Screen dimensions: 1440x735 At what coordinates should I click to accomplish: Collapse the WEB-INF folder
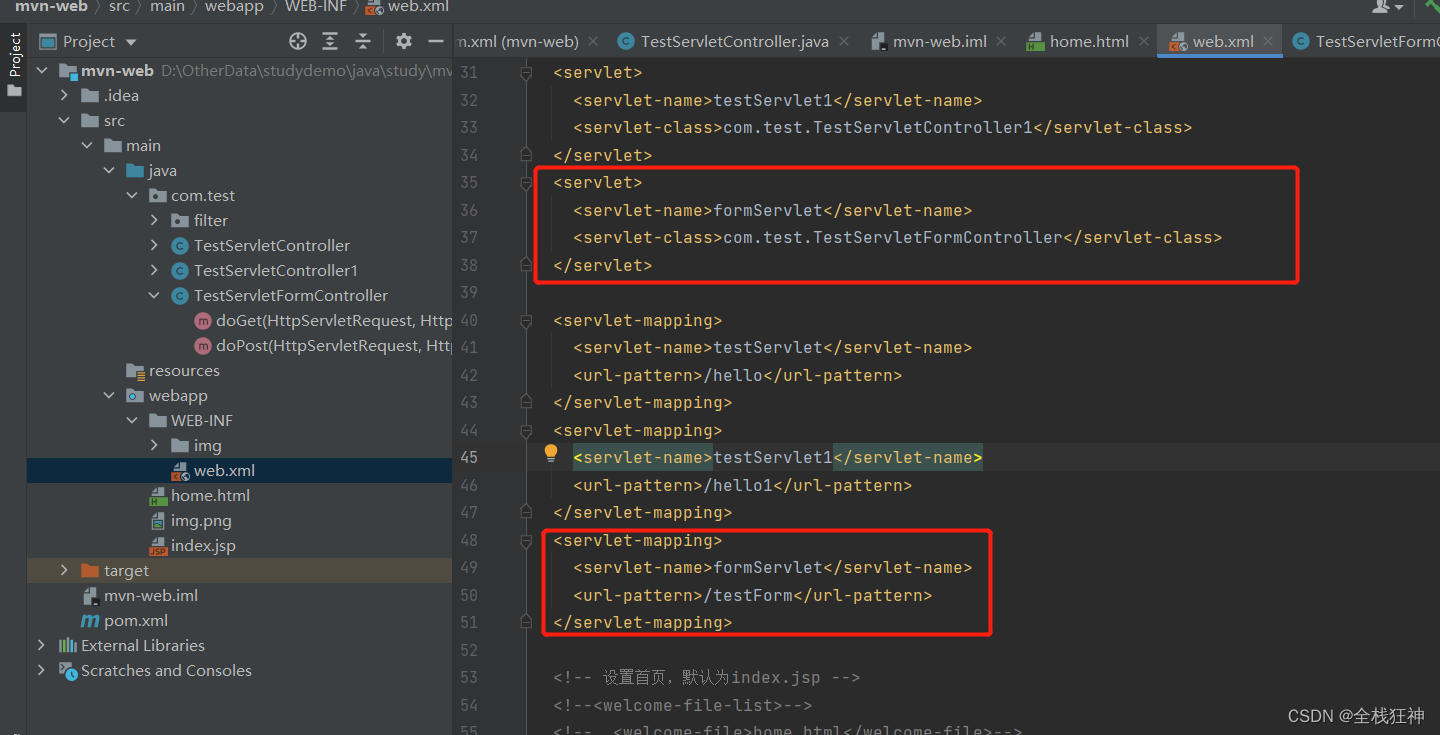[131, 420]
